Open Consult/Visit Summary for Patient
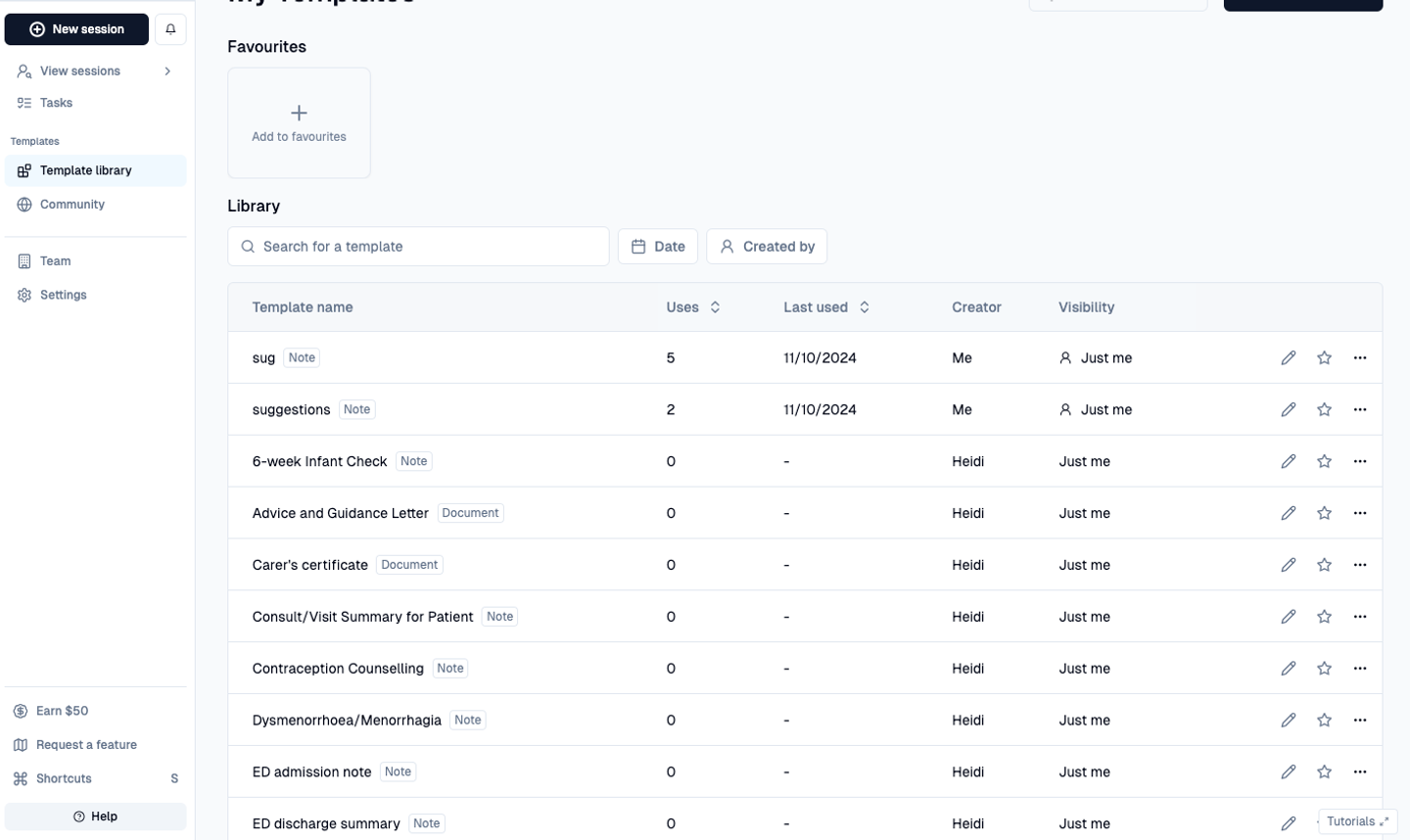1410x840 pixels. click(x=362, y=618)
